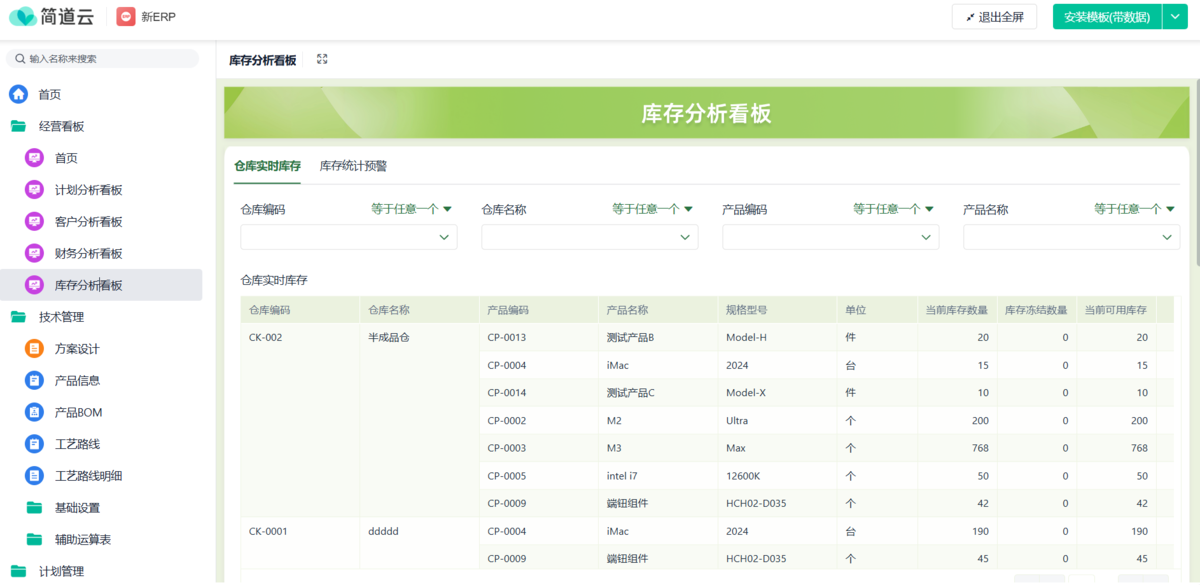Image resolution: width=1200 pixels, height=585 pixels.
Task: Open 客户分析看板 in sidebar
Action: coord(88,222)
